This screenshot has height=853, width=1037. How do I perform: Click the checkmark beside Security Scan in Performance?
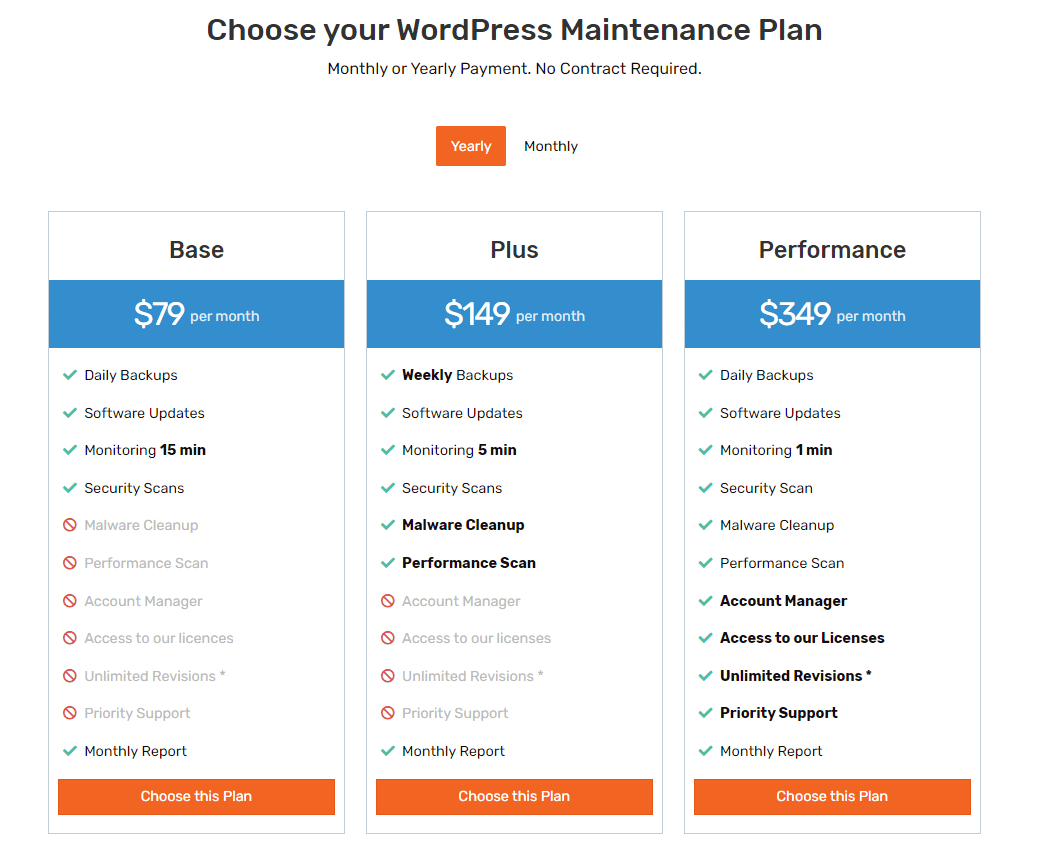pyautogui.click(x=706, y=488)
